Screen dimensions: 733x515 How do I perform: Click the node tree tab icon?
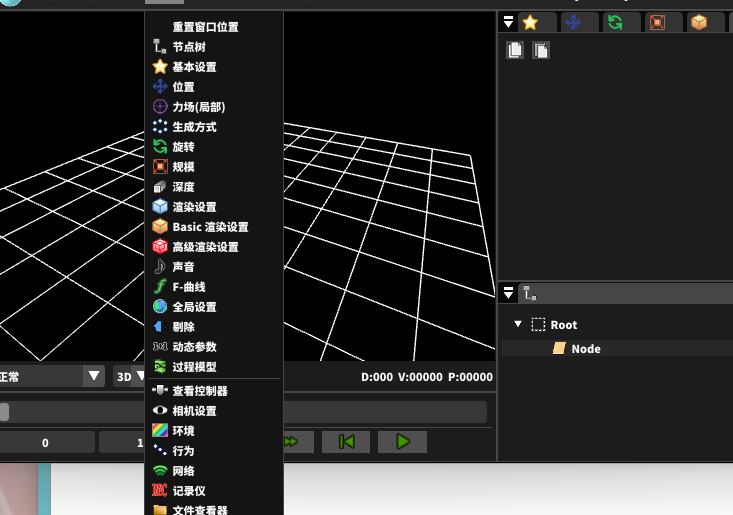coord(530,293)
